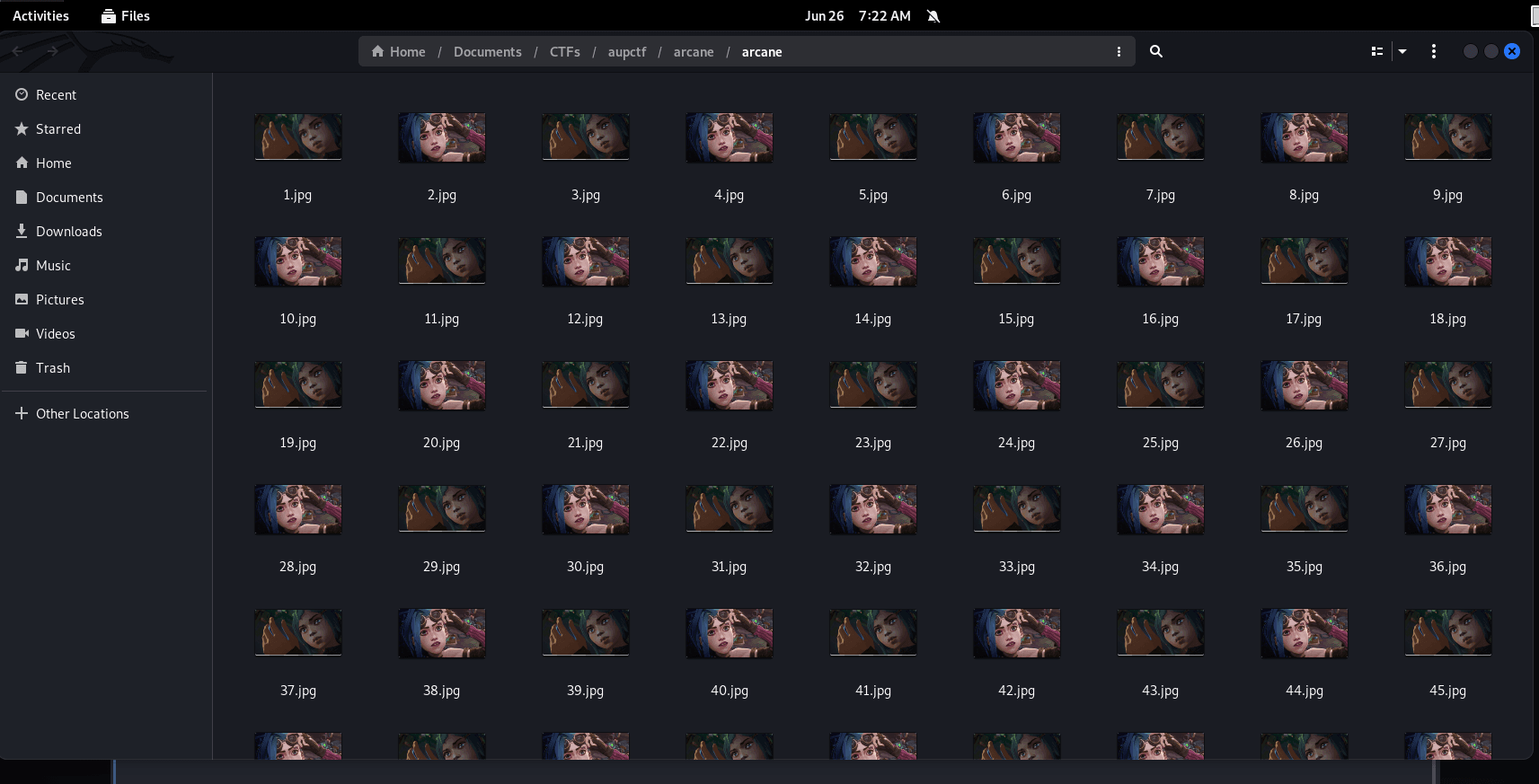Click the file name 24.jpg
The height and width of the screenshot is (784, 1539).
1017,443
